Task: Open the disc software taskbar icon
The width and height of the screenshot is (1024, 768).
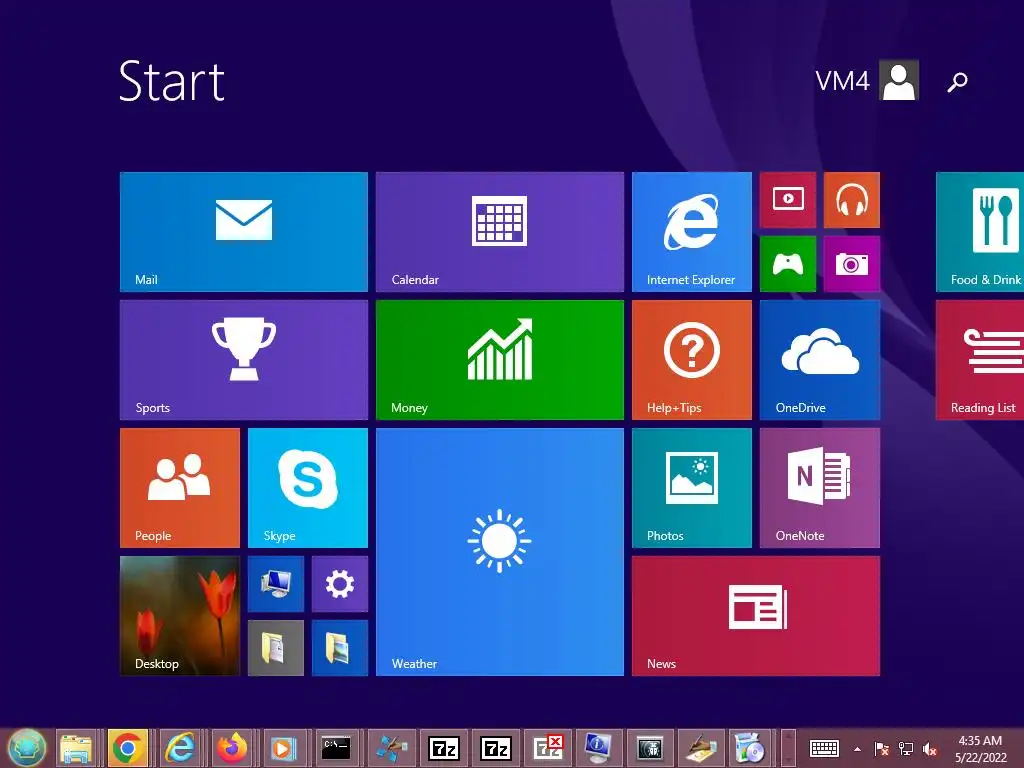Action: point(750,748)
